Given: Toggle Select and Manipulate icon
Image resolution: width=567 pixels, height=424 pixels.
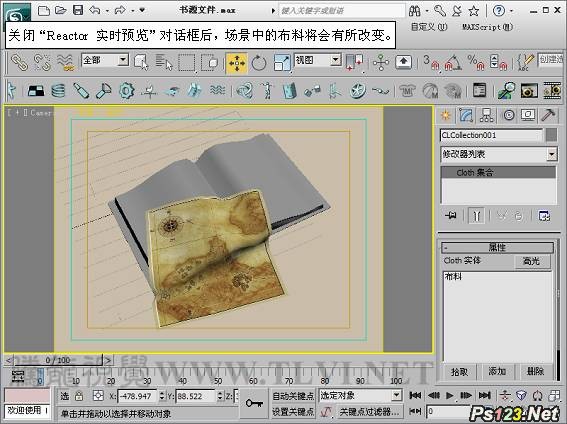Looking at the screenshot, I should tap(381, 63).
